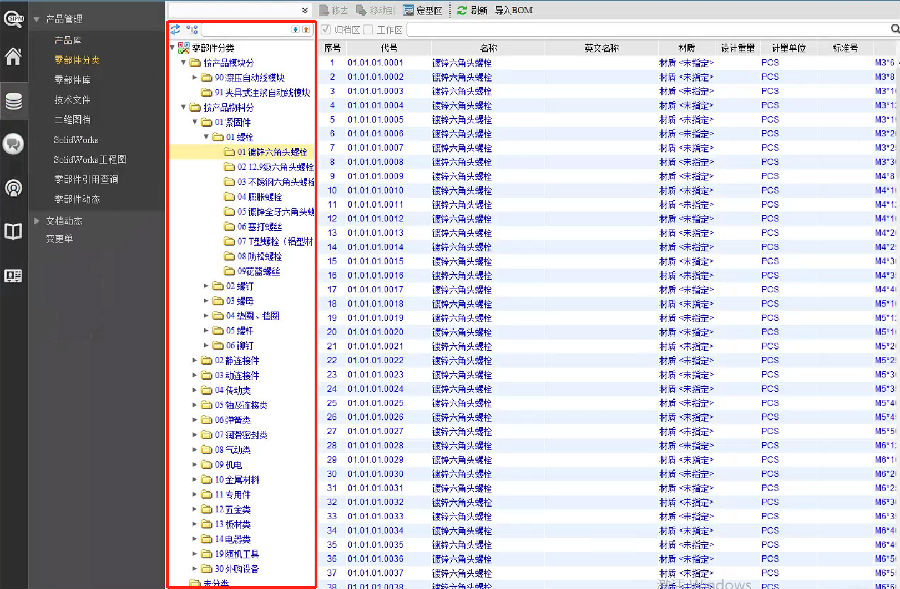This screenshot has width=900, height=589.
Task: Click the refresh icon above the classification tree
Action: pos(176,30)
